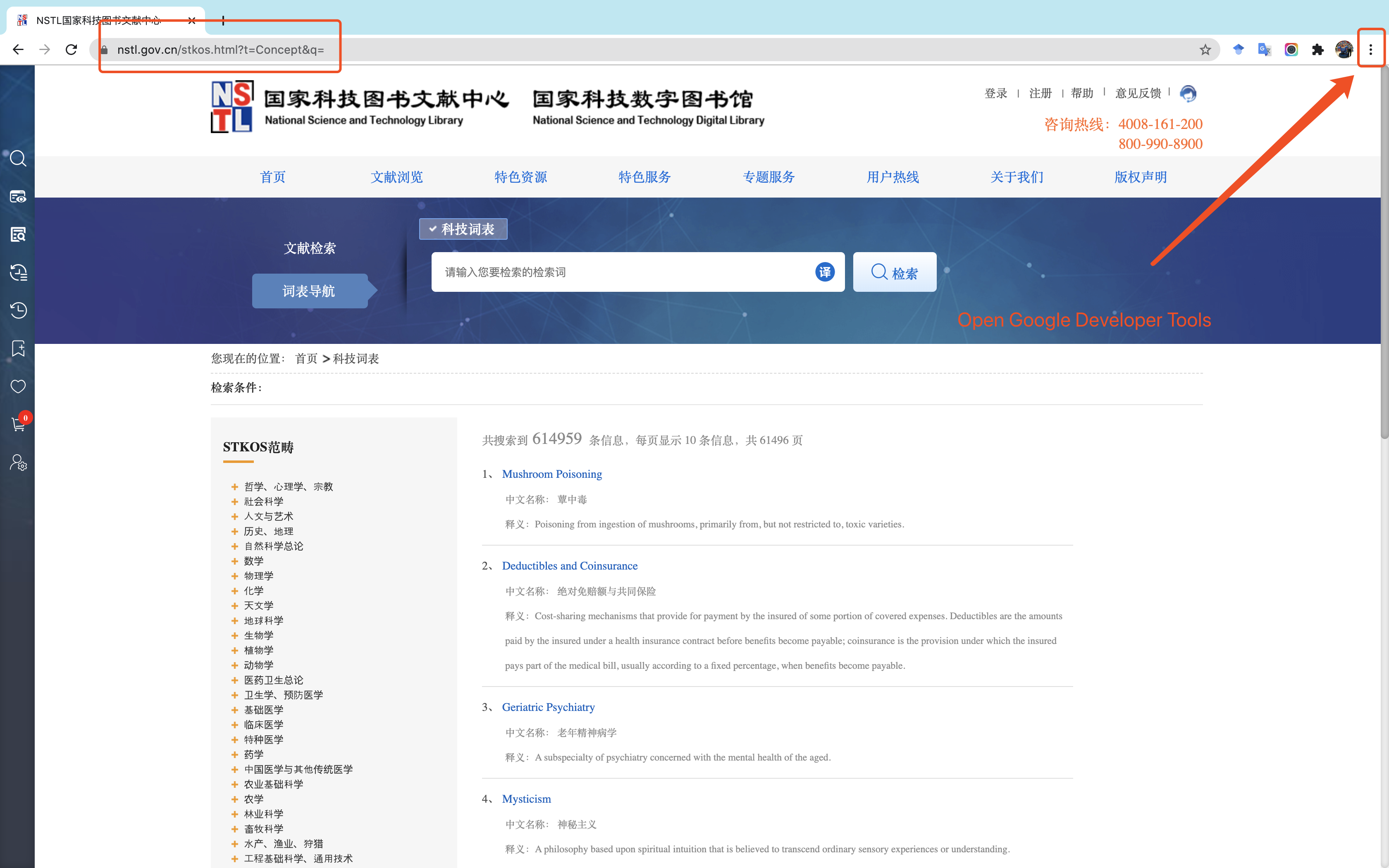The height and width of the screenshot is (868, 1389).
Task: Open the Mushroom Poisoning result link
Action: [x=551, y=474]
